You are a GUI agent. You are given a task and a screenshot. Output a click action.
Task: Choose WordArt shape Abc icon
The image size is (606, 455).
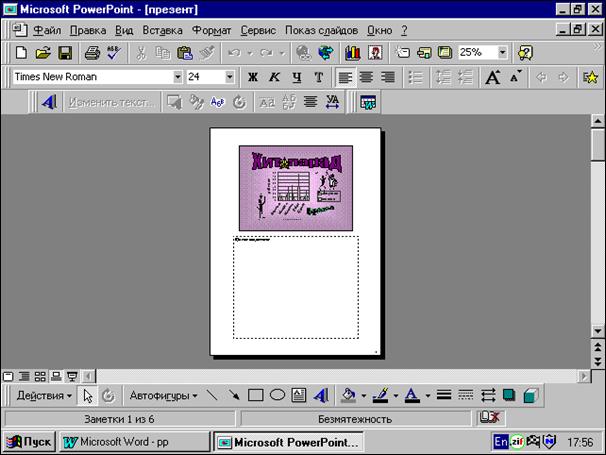218,102
